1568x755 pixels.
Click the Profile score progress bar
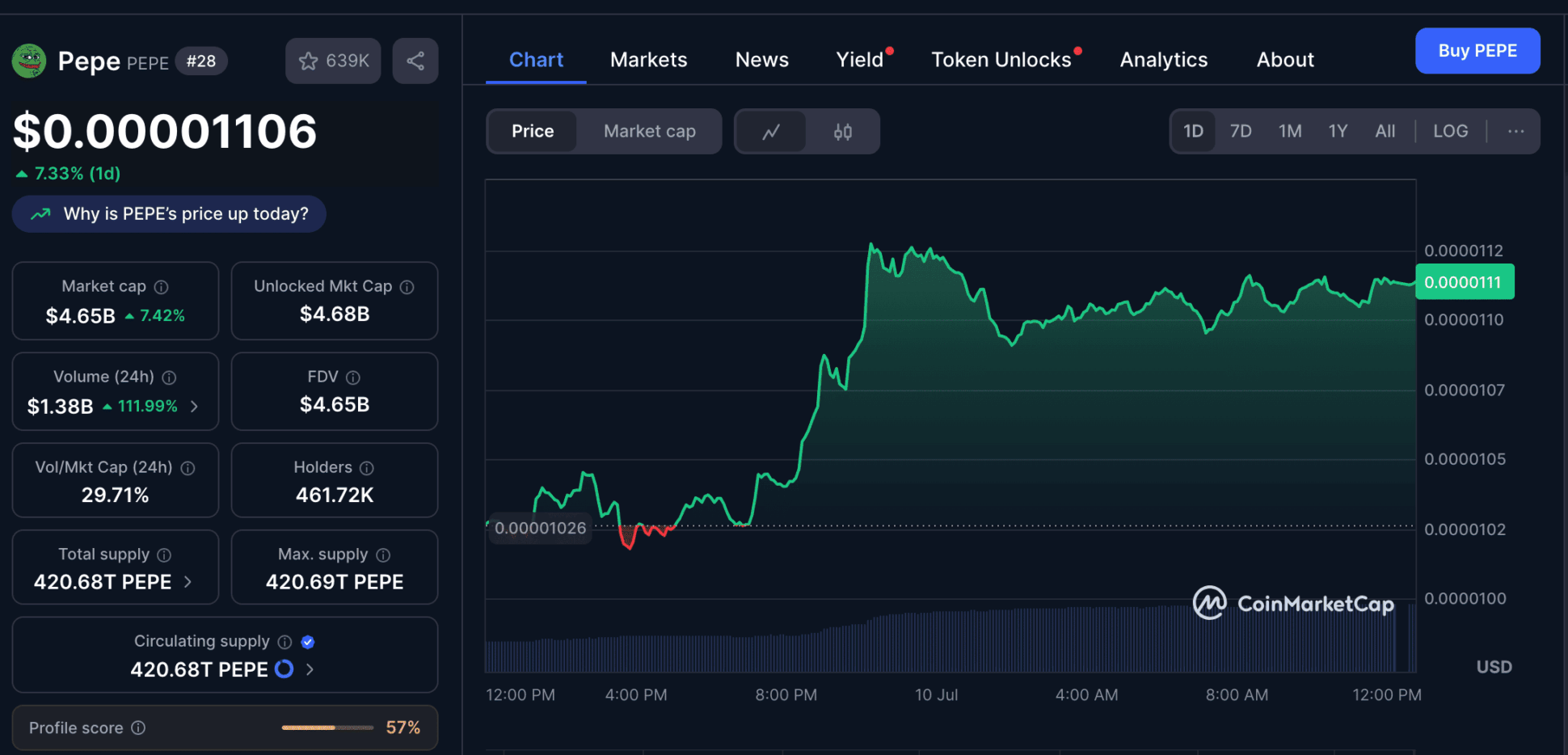pyautogui.click(x=327, y=728)
